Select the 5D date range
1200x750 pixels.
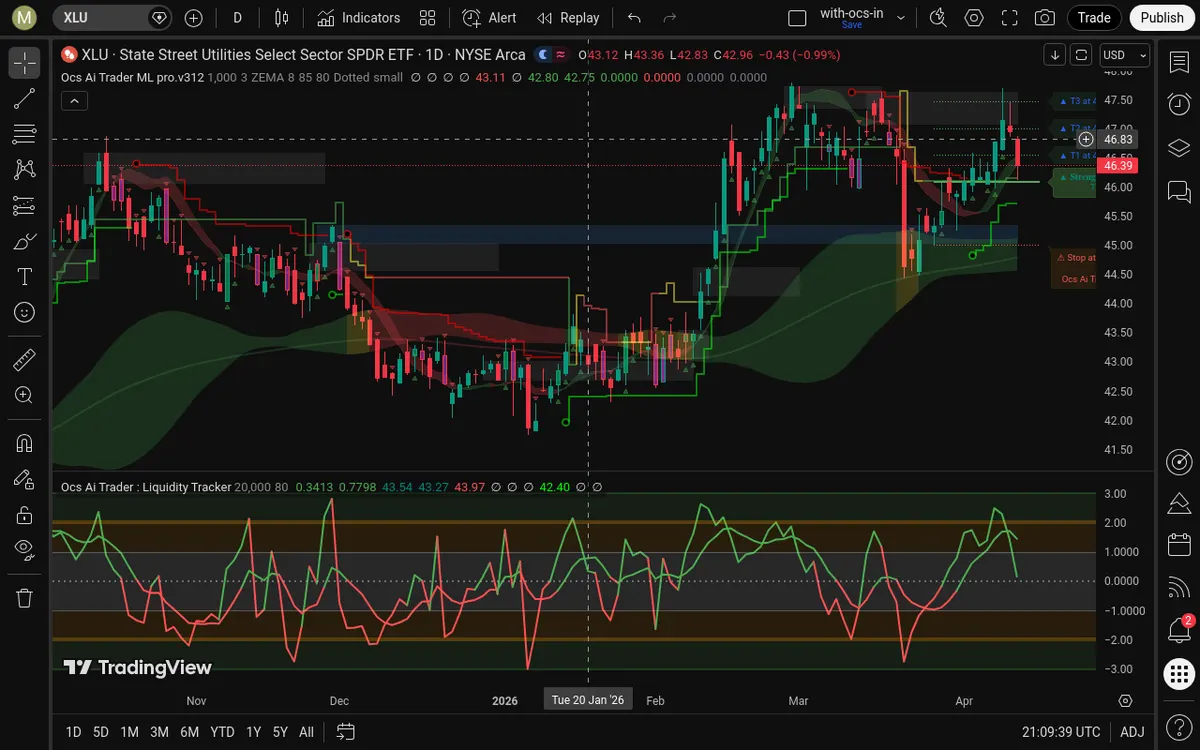pyautogui.click(x=101, y=732)
